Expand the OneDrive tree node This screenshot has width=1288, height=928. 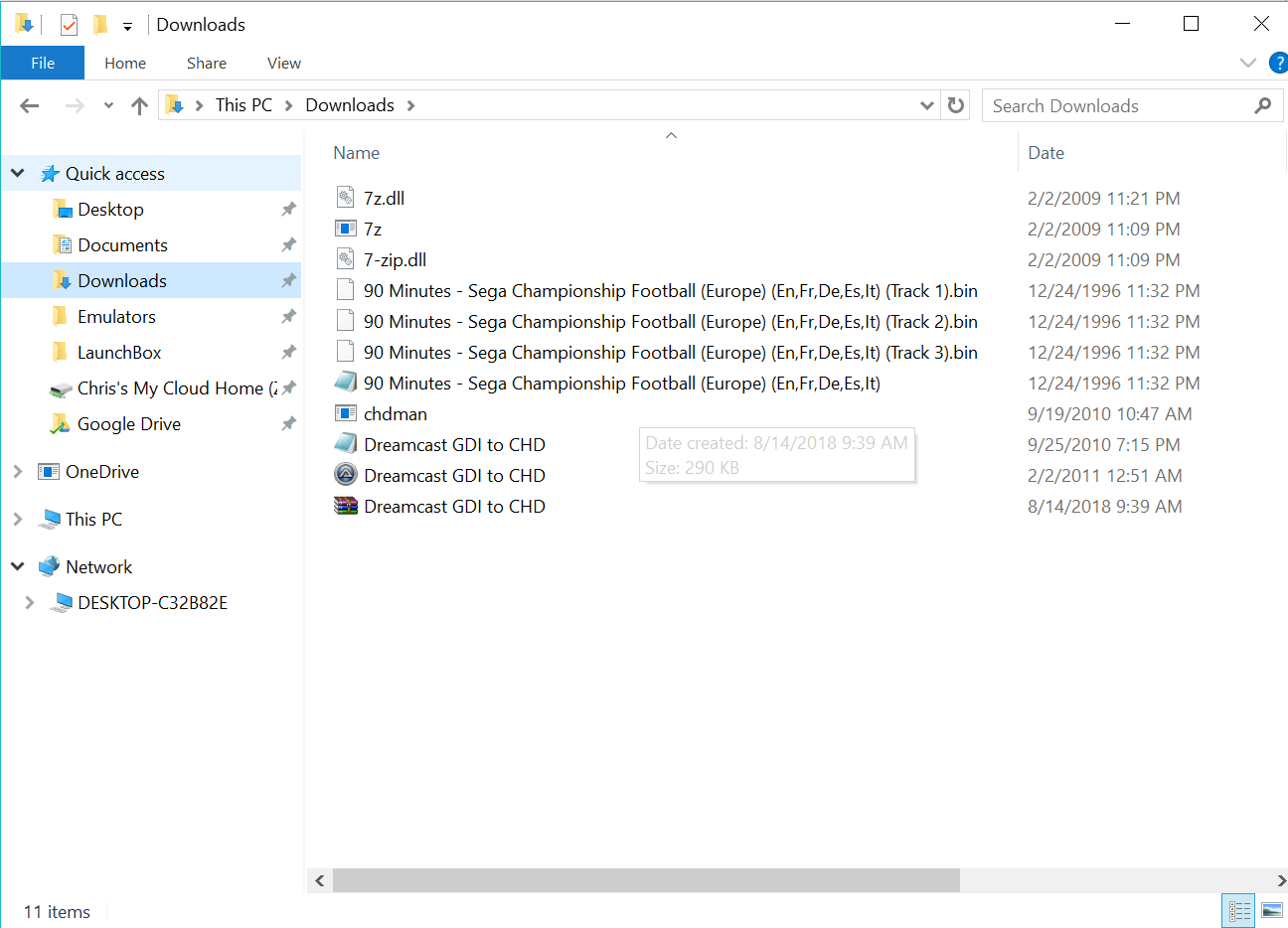pyautogui.click(x=17, y=472)
